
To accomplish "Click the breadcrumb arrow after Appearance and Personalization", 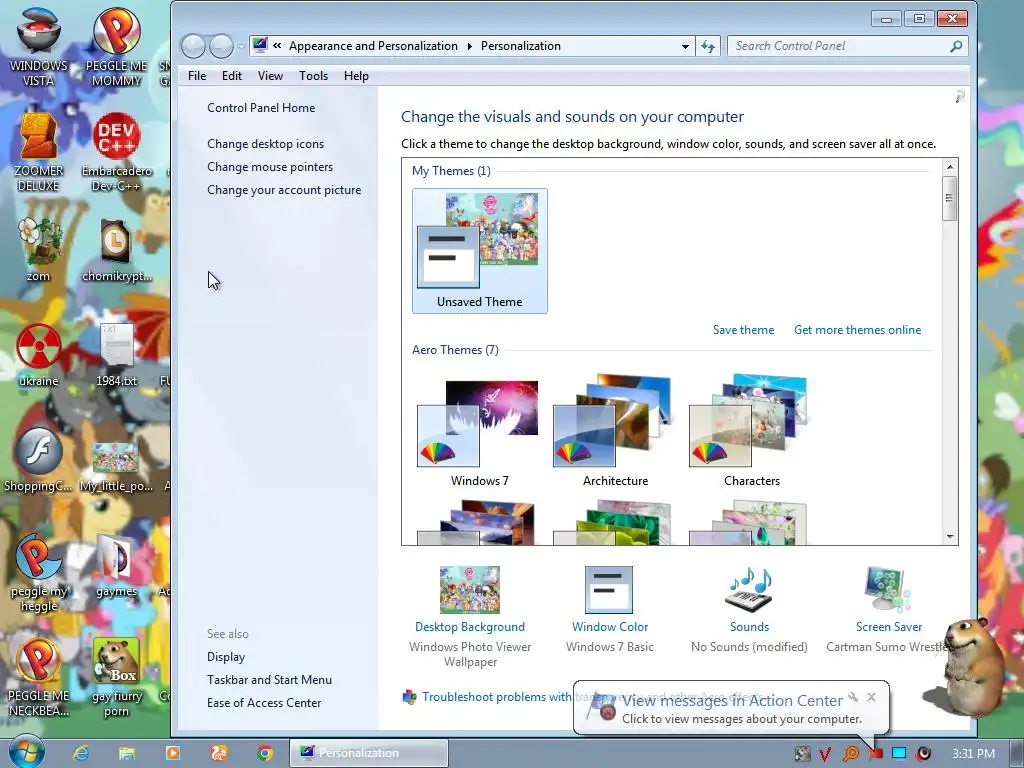I will [469, 46].
